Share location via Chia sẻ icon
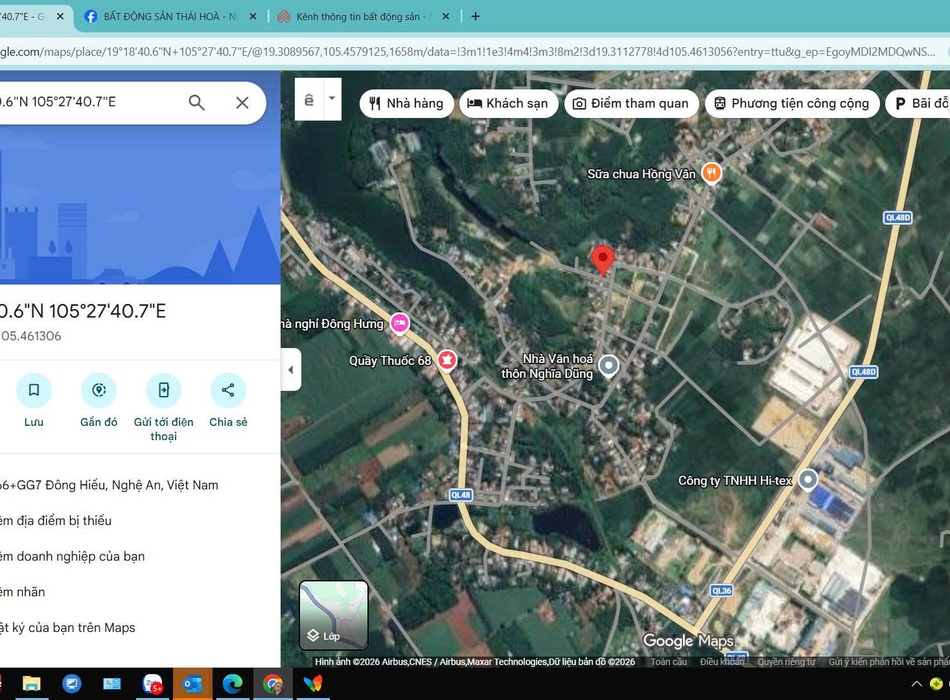The height and width of the screenshot is (700, 950). [x=228, y=390]
